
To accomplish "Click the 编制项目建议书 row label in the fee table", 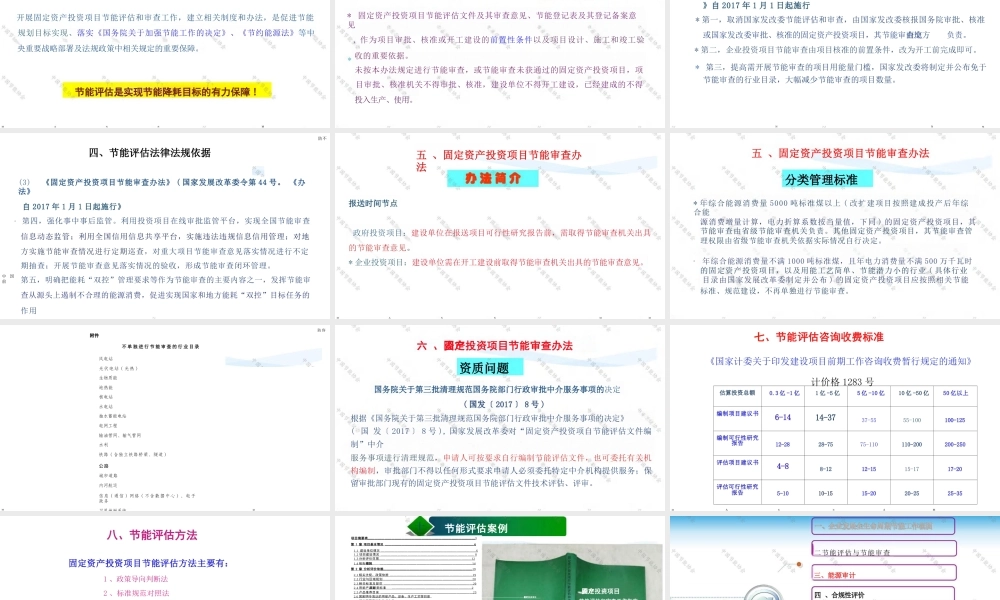I will 735,416.
